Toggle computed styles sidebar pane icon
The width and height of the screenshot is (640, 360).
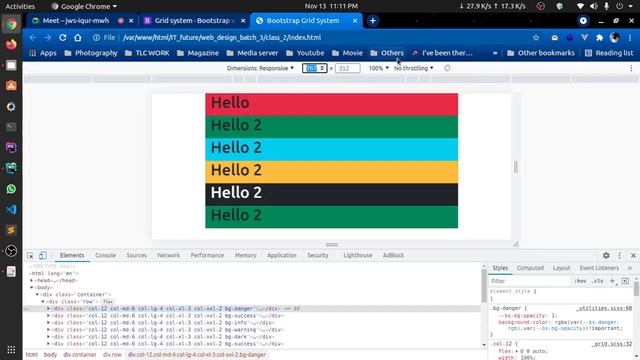click(625, 281)
